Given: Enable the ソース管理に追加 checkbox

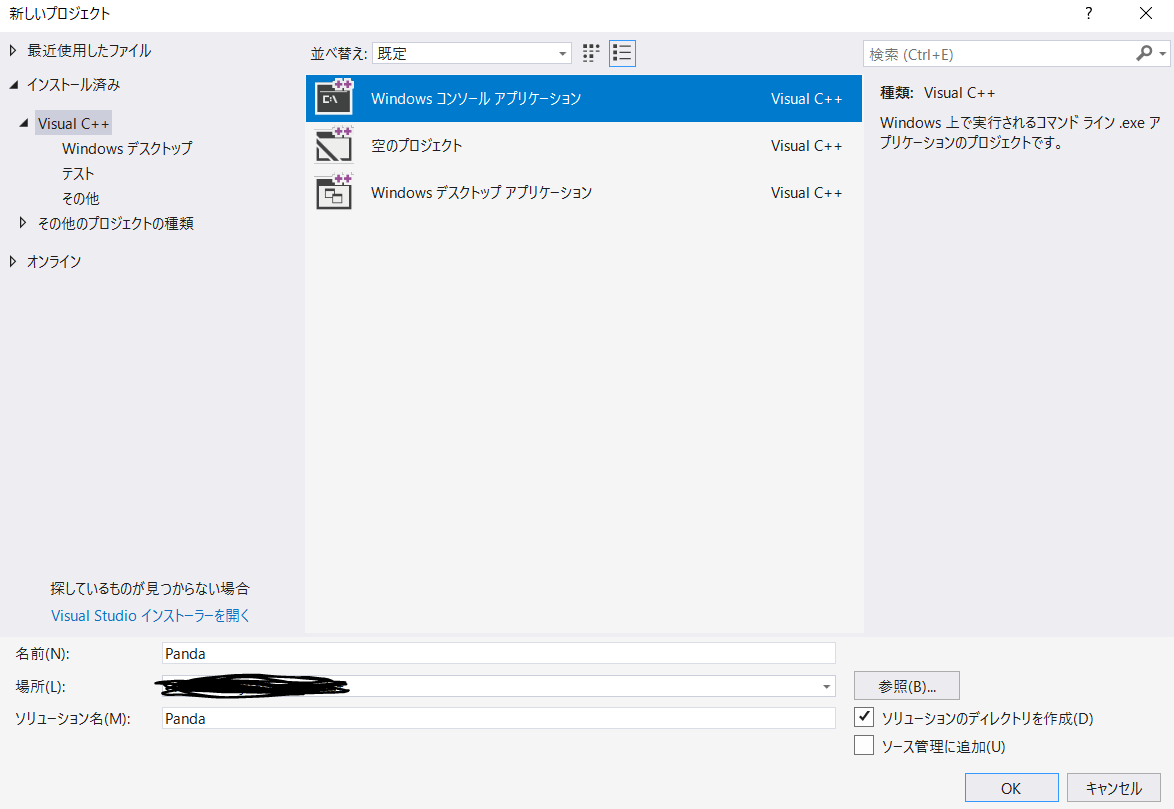Looking at the screenshot, I should [x=865, y=744].
